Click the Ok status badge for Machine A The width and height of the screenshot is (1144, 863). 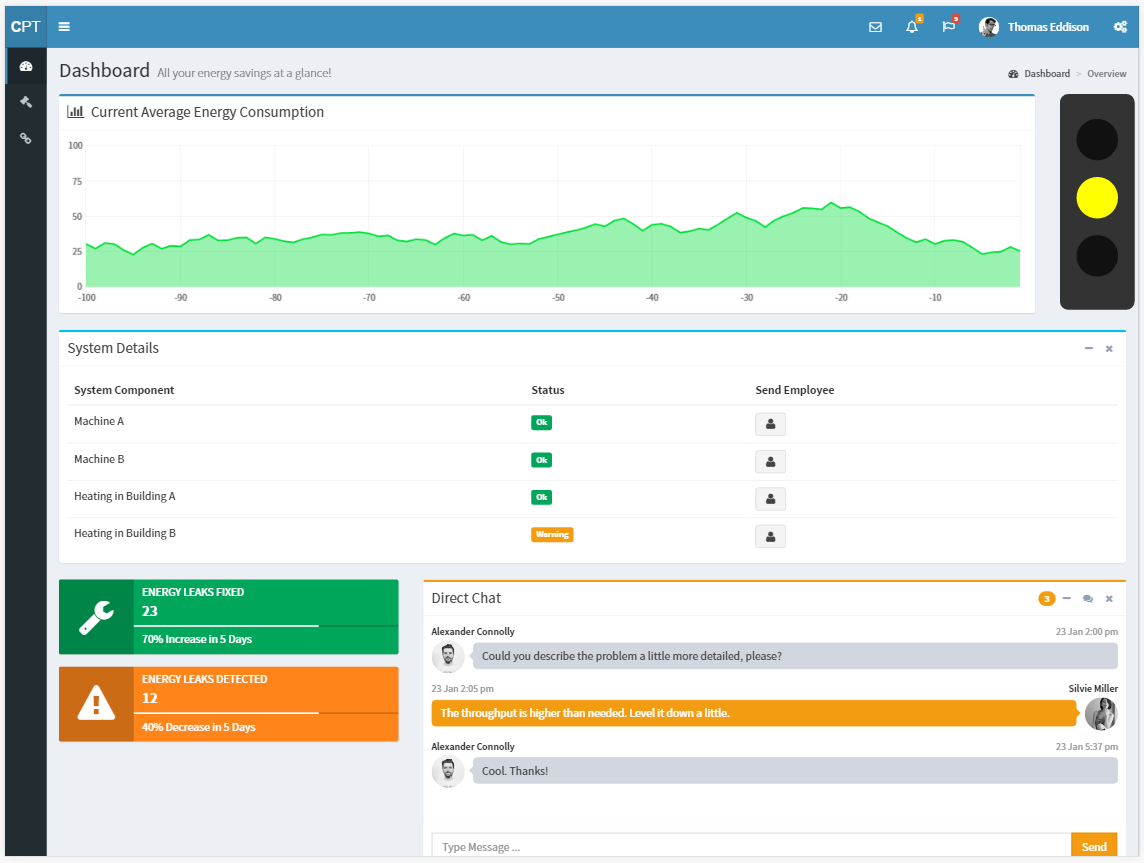click(x=541, y=422)
